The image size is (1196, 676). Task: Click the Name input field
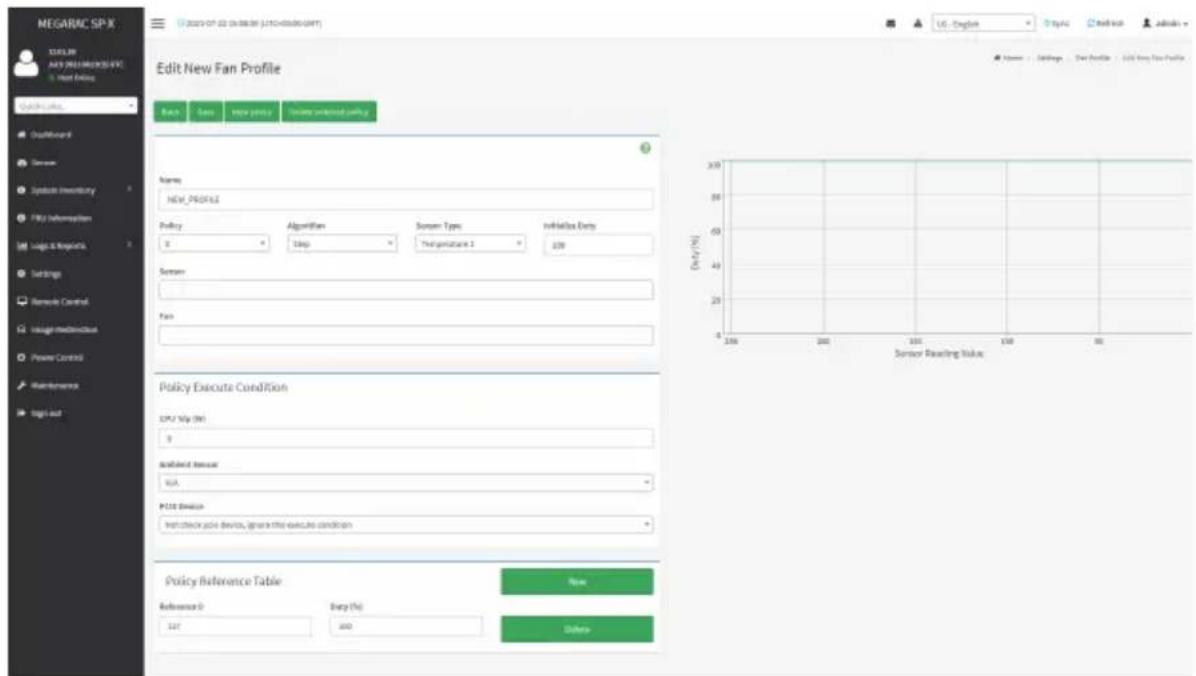(406, 199)
